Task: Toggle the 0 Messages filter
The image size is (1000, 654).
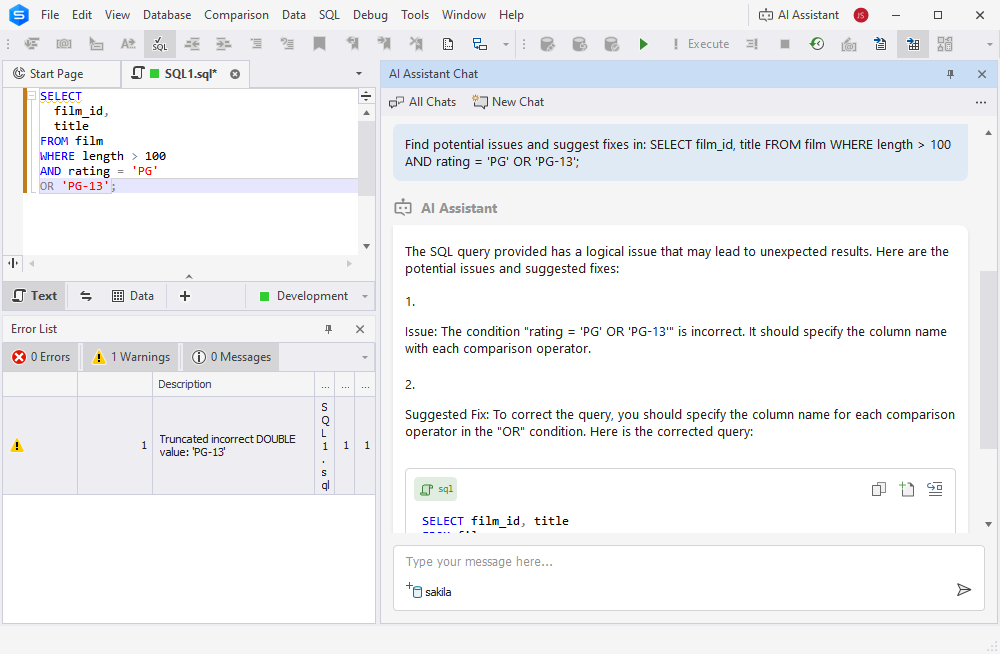Action: coord(230,357)
